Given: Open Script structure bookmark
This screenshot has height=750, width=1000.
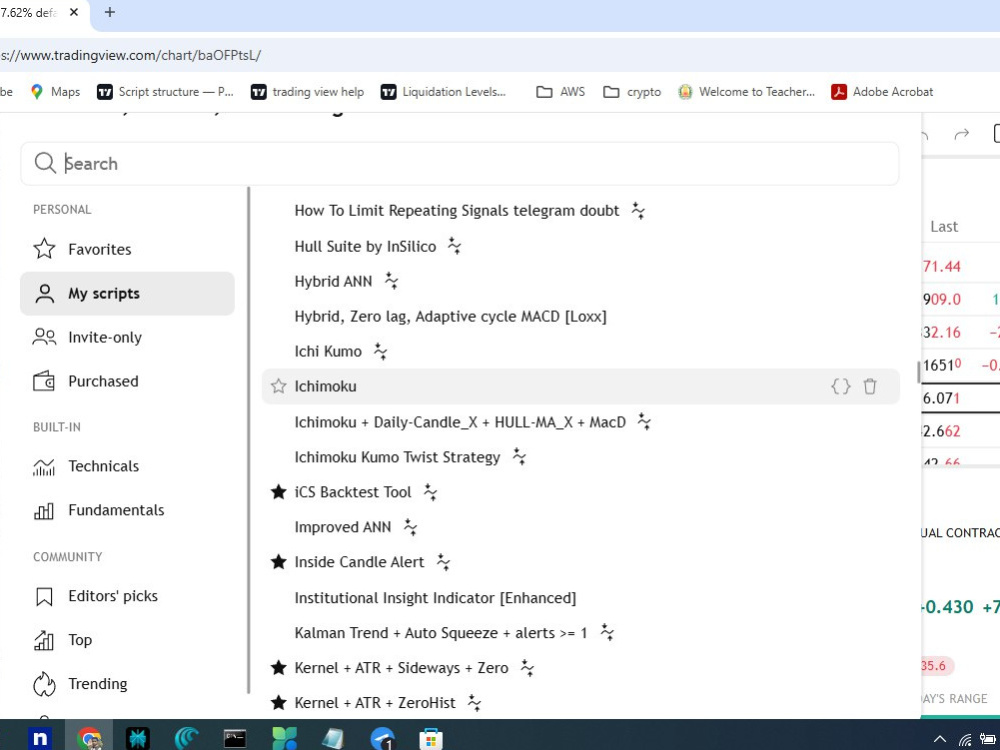Looking at the screenshot, I should pos(165,92).
